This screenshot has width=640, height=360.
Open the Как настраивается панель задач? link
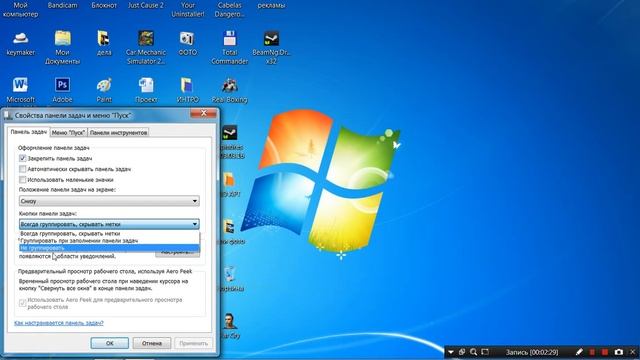pos(59,323)
